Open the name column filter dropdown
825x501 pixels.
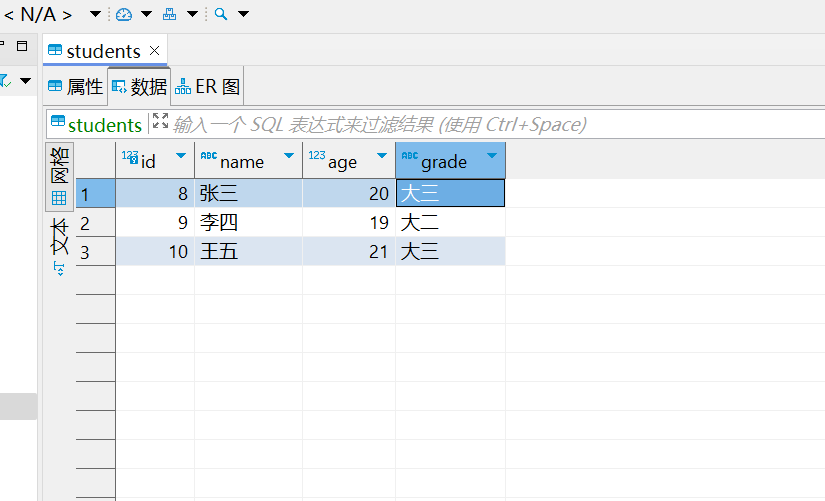(288, 155)
